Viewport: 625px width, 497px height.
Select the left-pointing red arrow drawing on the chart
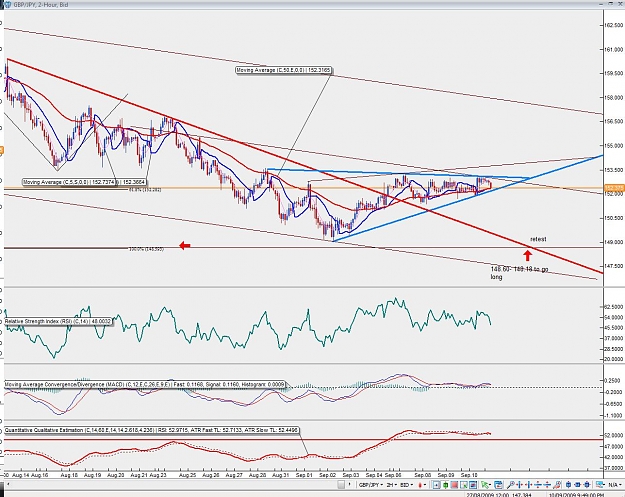tap(185, 246)
